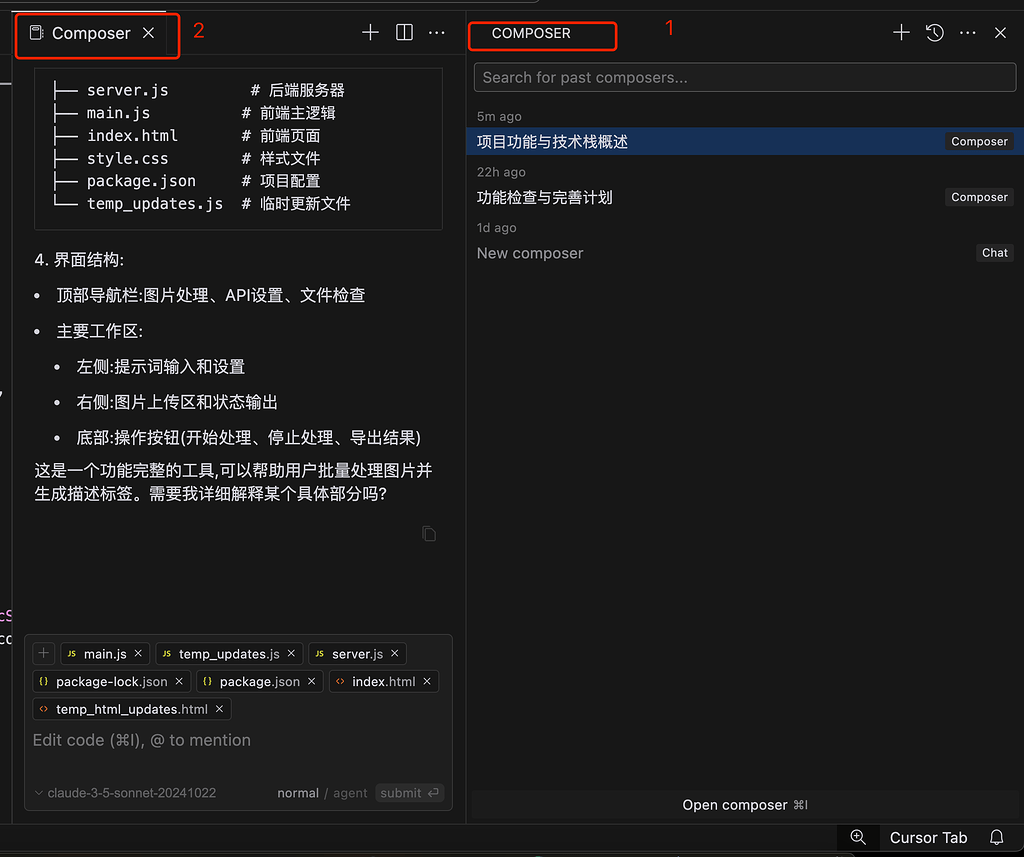The width and height of the screenshot is (1024, 857).
Task: Click the plus icon in the COMPOSER header
Action: (900, 32)
